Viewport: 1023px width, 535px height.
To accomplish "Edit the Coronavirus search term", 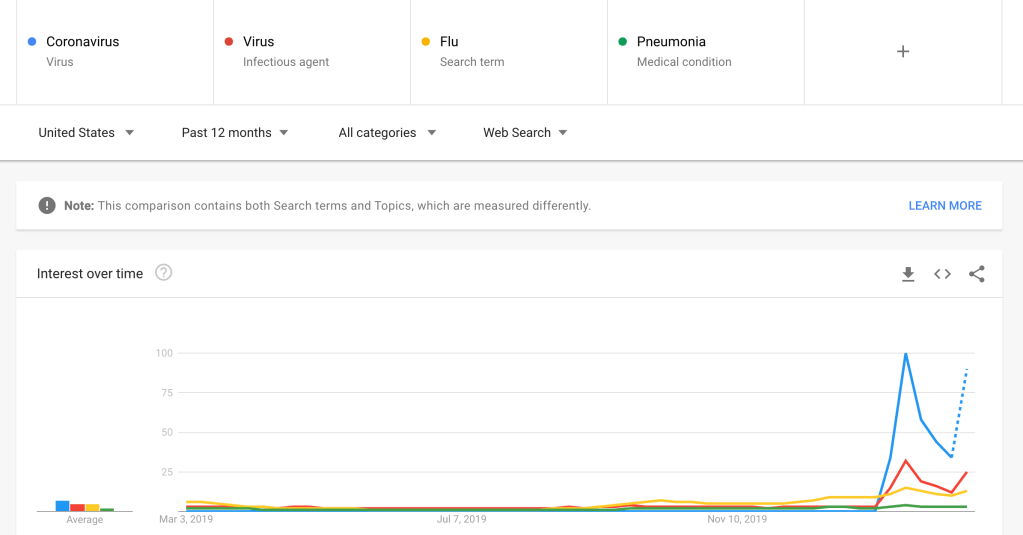I will [x=83, y=42].
